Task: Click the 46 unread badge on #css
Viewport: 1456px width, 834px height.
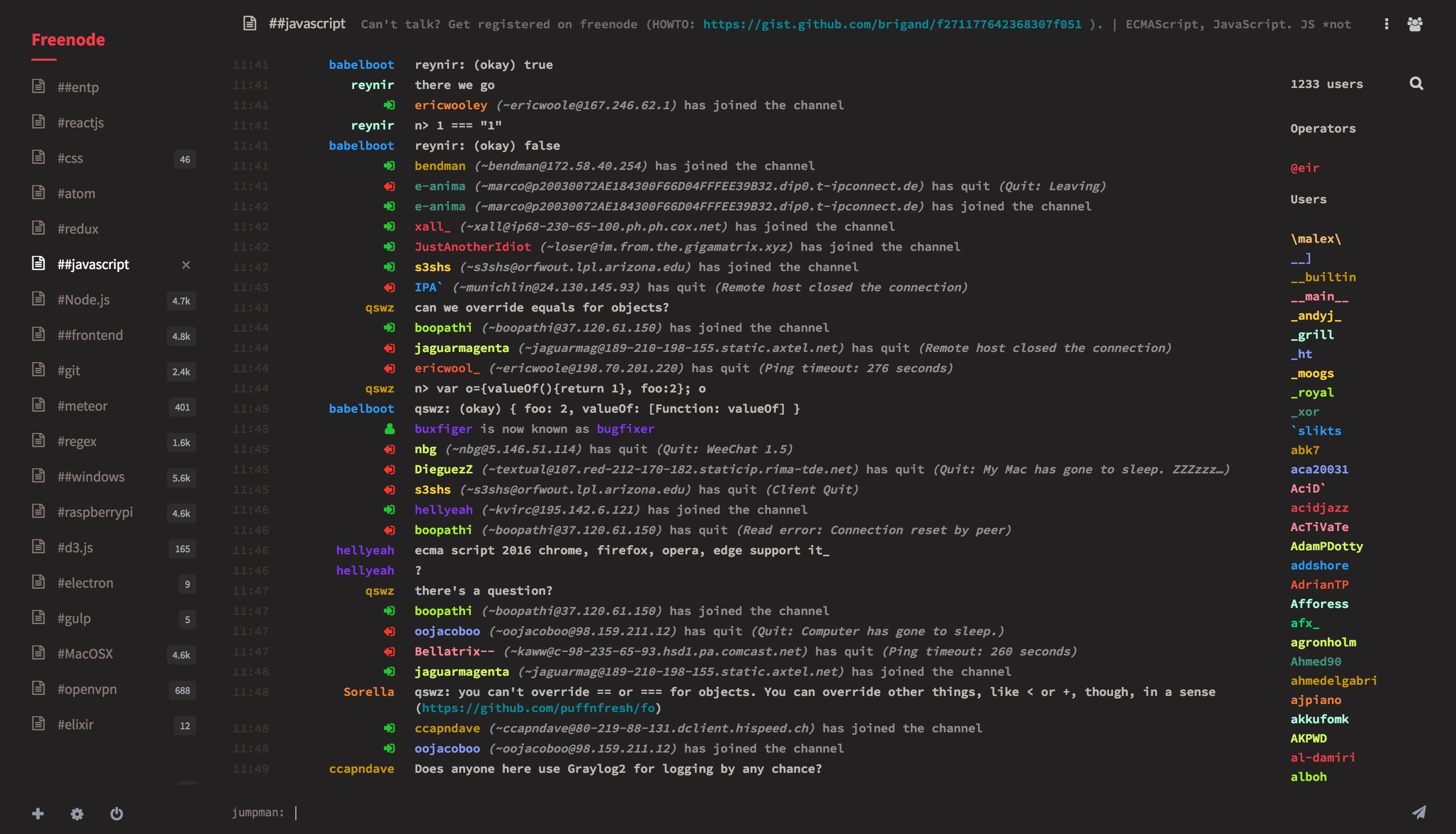Action: [x=185, y=159]
